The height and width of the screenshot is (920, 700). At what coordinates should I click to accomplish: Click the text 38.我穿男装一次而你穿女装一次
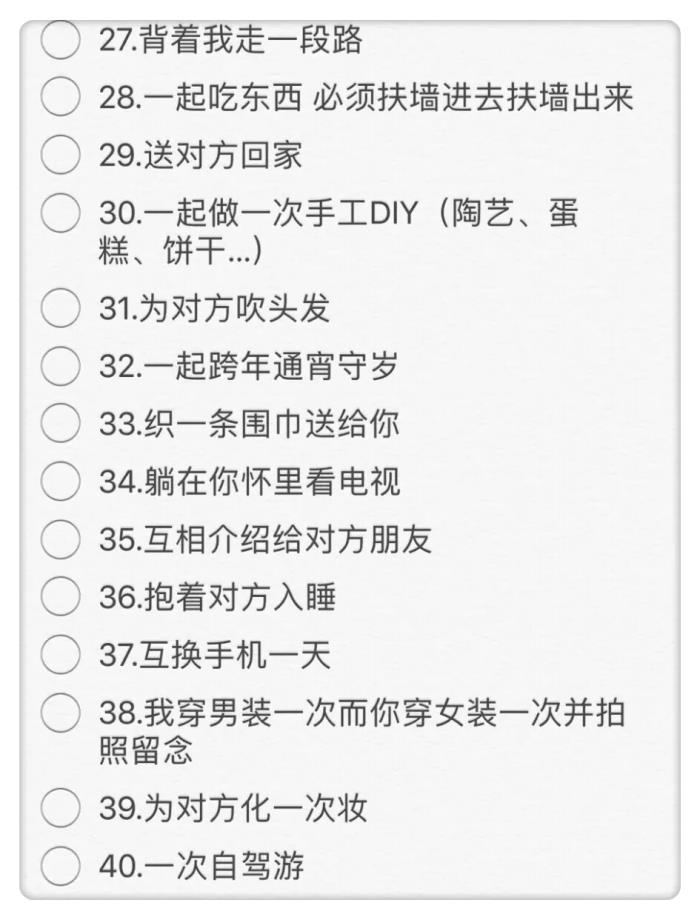point(366,714)
